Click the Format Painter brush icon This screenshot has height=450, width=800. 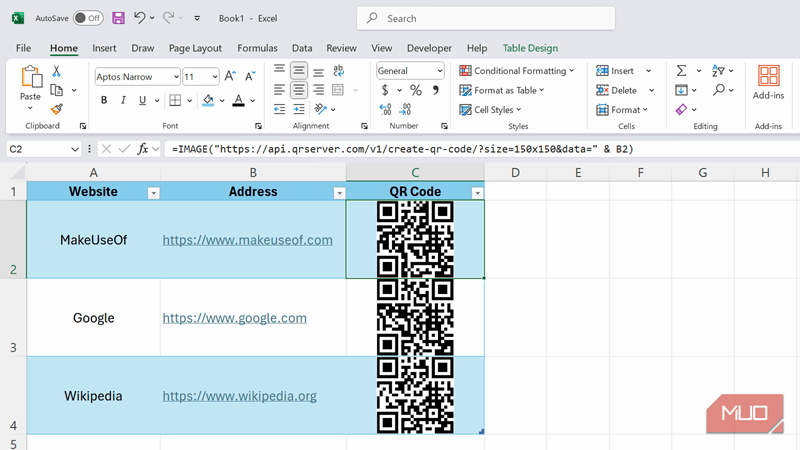(57, 109)
